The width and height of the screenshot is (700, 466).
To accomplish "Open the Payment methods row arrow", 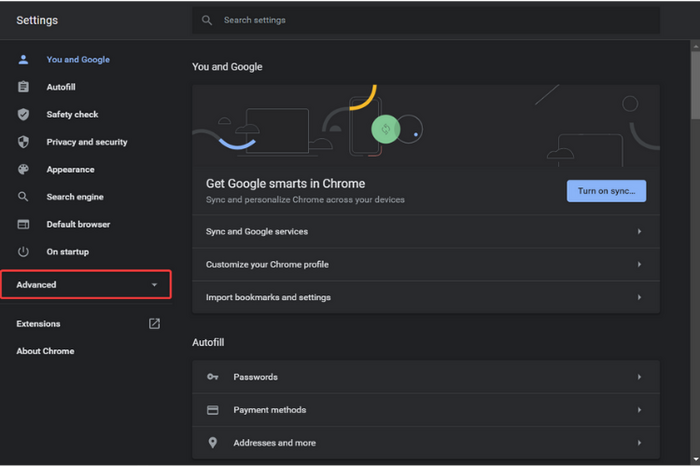I will [639, 410].
